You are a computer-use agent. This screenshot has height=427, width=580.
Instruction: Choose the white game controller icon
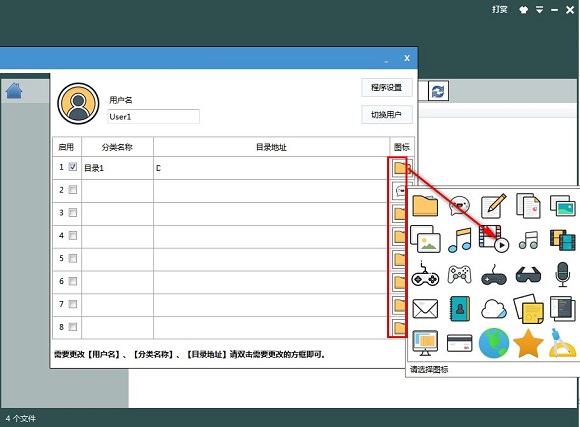[459, 274]
